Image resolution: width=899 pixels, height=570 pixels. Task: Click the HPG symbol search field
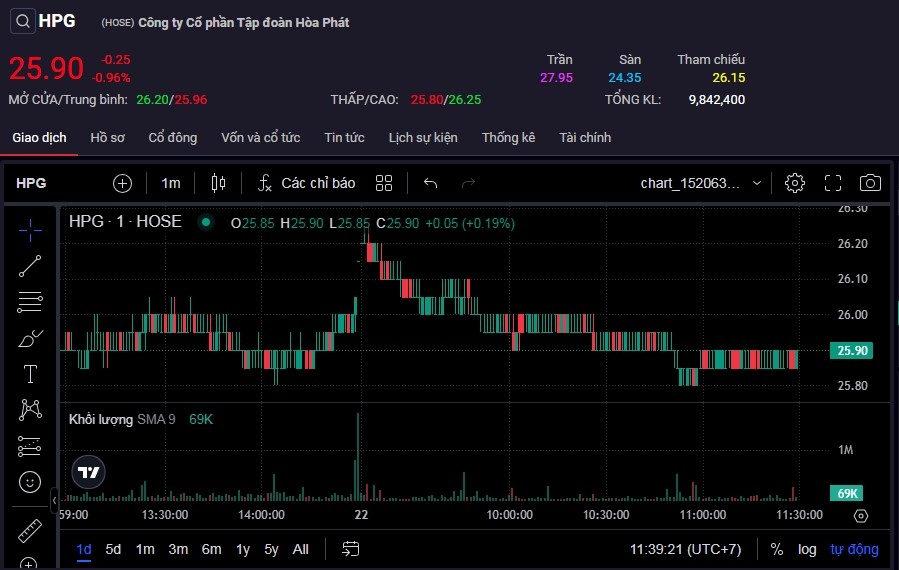pyautogui.click(x=31, y=183)
